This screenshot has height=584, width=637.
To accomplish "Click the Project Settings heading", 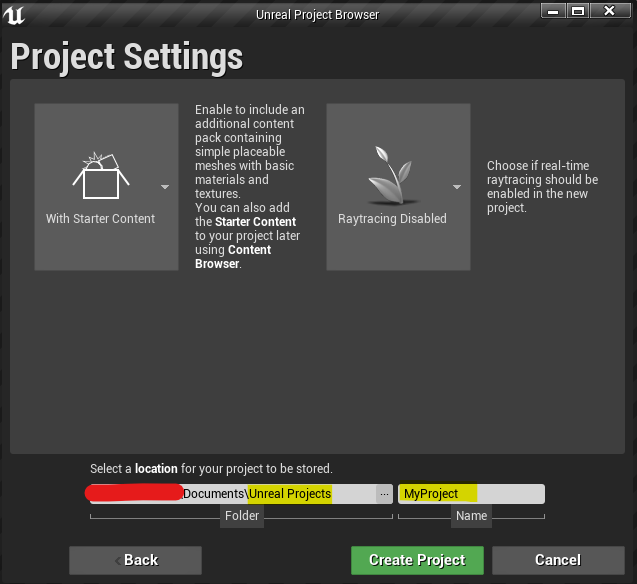I will tap(127, 57).
